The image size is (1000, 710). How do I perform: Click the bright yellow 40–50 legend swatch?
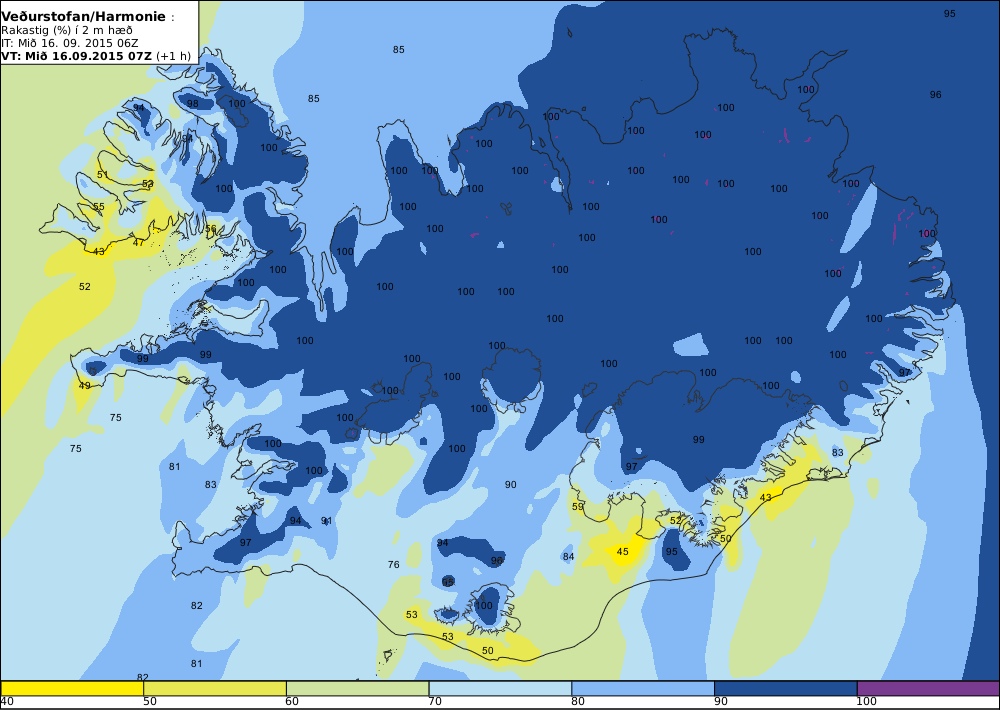pos(72,688)
